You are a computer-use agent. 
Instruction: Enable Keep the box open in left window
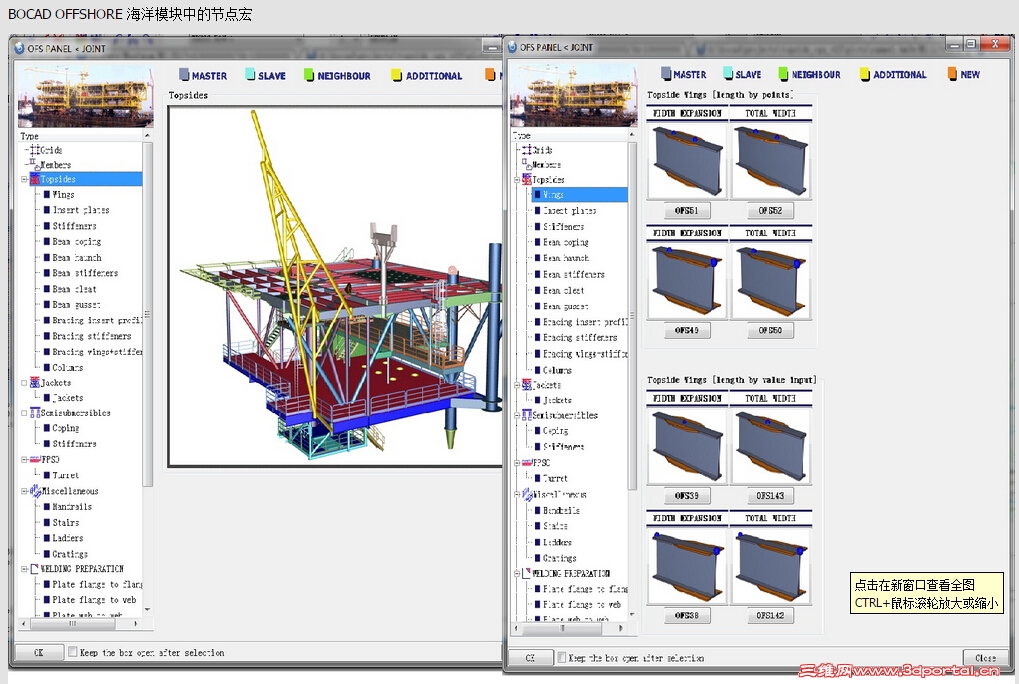point(73,652)
